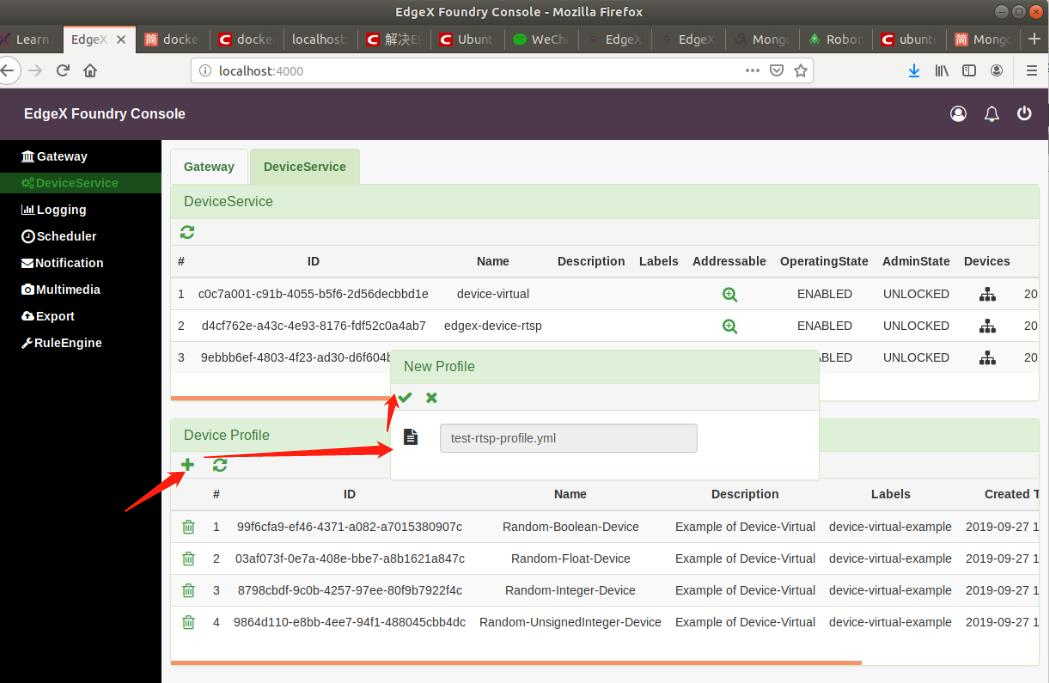The height and width of the screenshot is (683, 1049).
Task: Open Firefox library icon
Action: pyautogui.click(x=941, y=70)
